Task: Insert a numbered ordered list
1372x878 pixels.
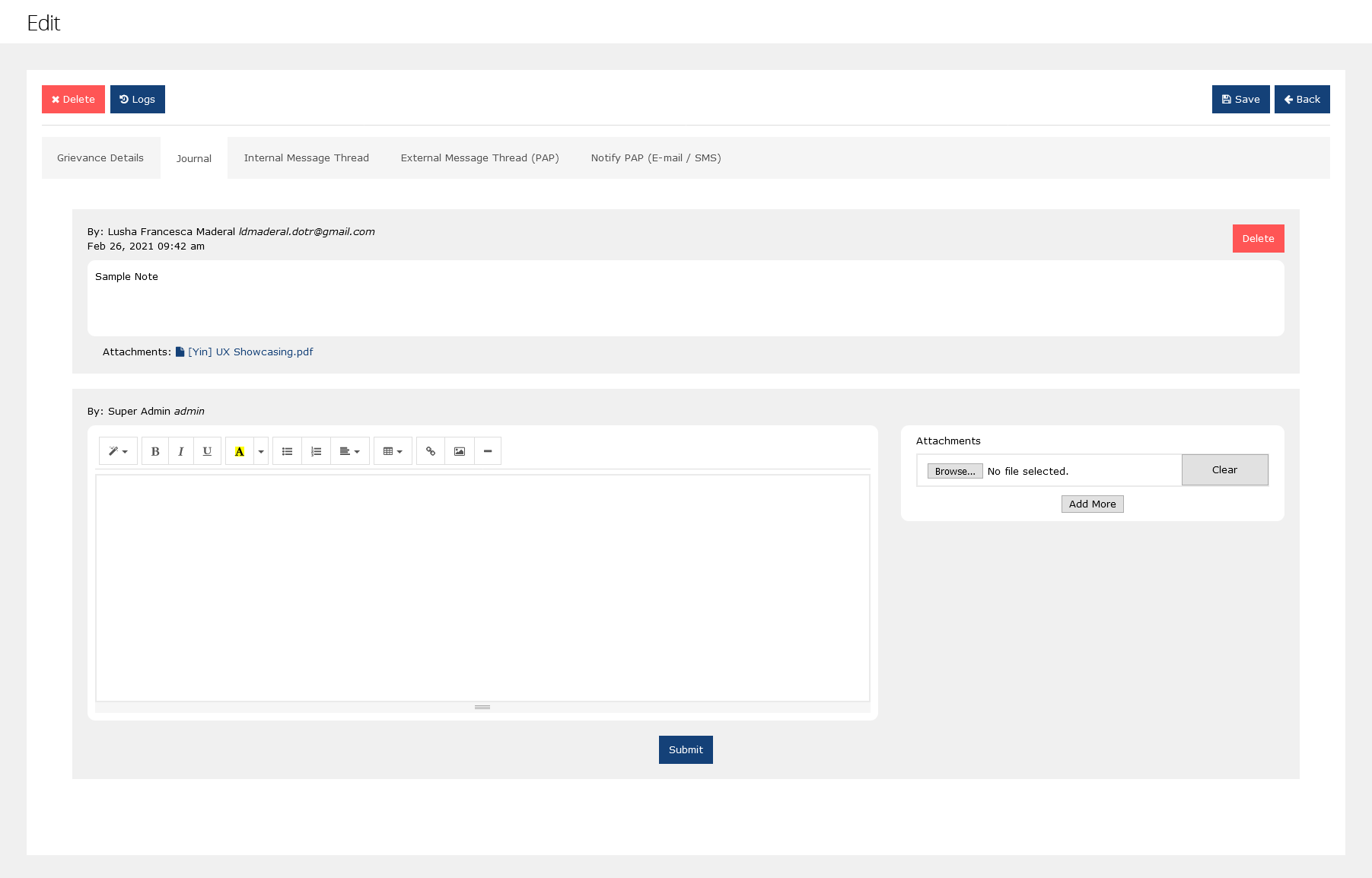Action: coord(316,451)
